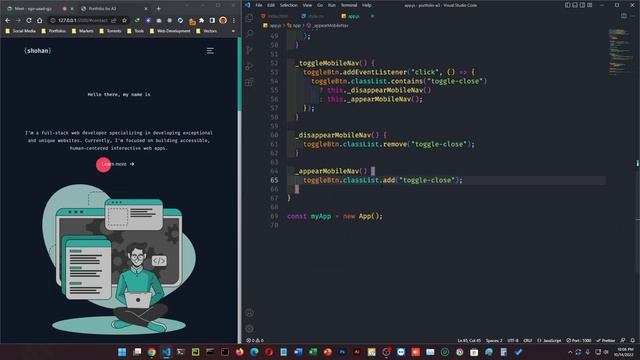
Task: Customize layout in the VS Code title bar
Action: 589,5
